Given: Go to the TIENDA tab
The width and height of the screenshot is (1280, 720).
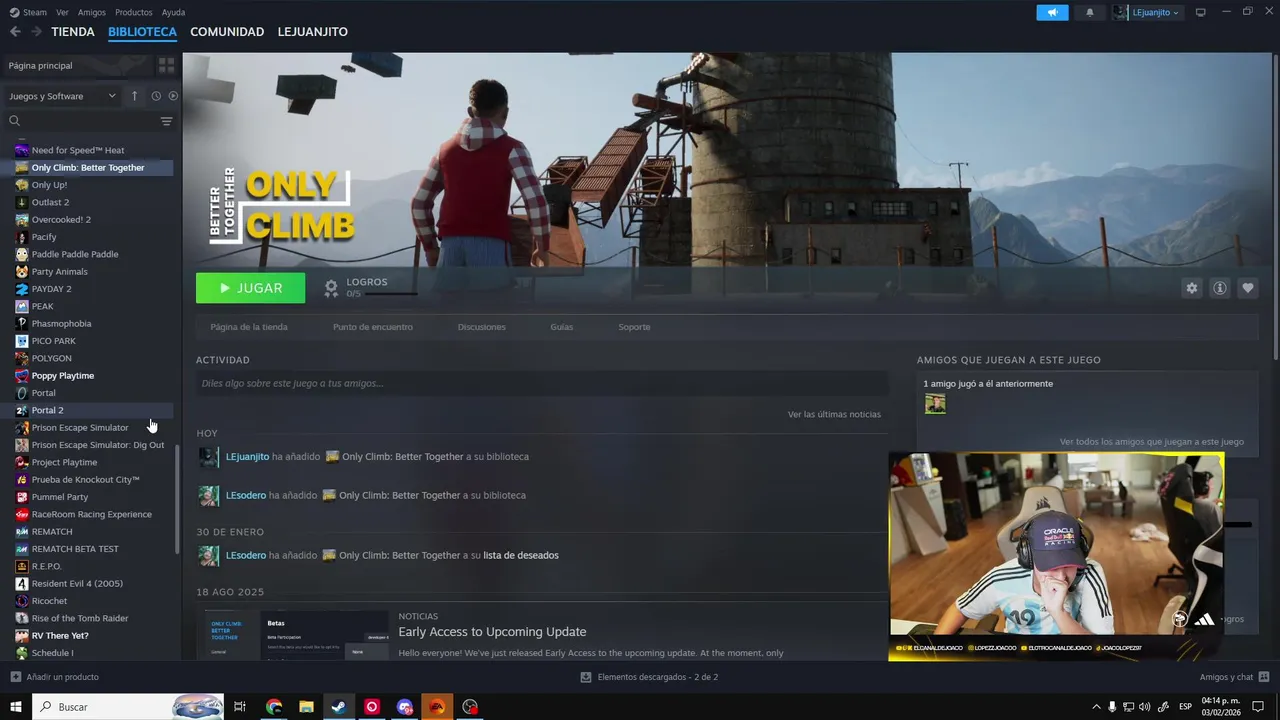Looking at the screenshot, I should 73,32.
